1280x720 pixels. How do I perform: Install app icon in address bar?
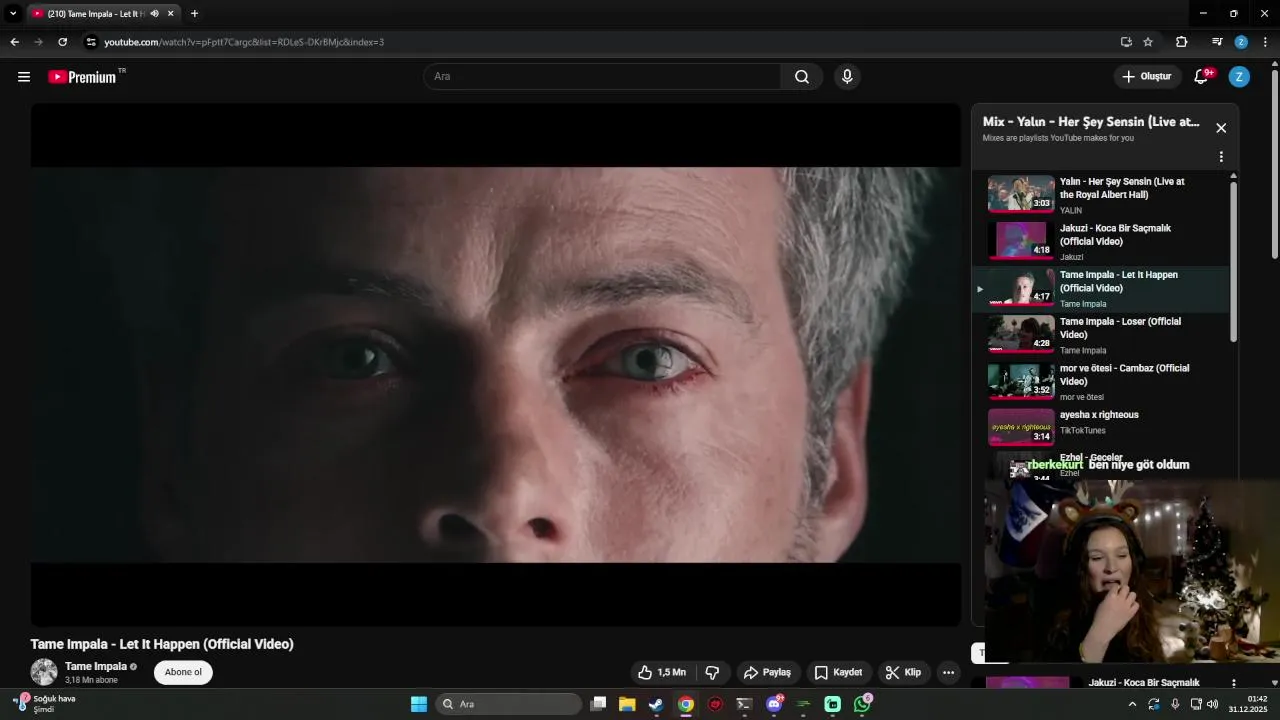(x=1126, y=42)
